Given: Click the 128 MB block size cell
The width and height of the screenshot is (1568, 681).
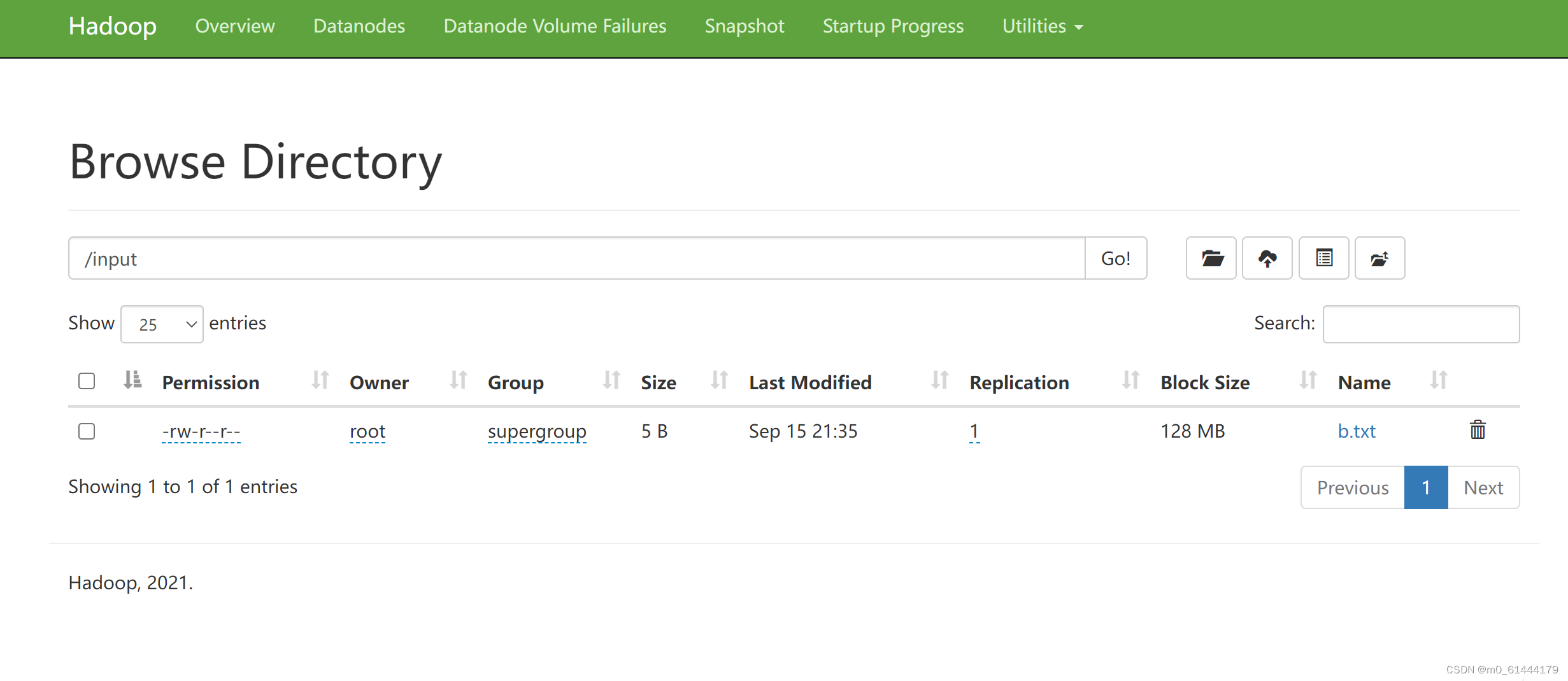Looking at the screenshot, I should coord(1192,431).
